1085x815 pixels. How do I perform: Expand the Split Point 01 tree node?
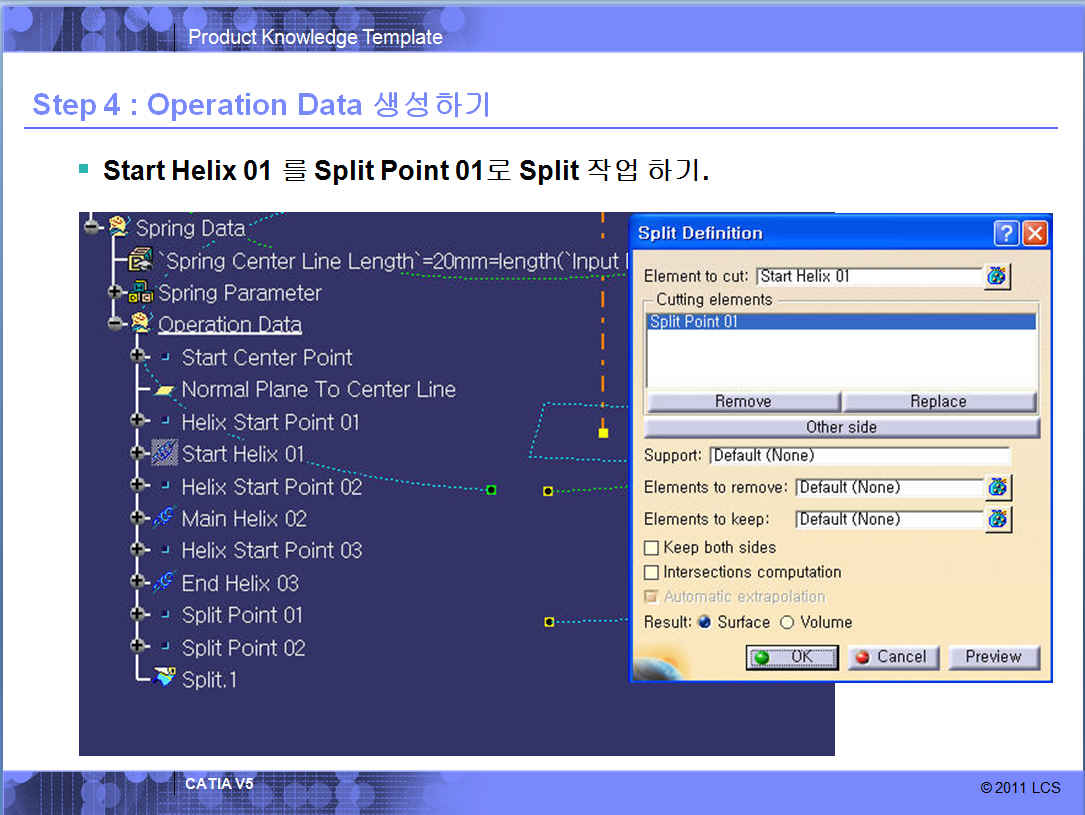click(137, 615)
